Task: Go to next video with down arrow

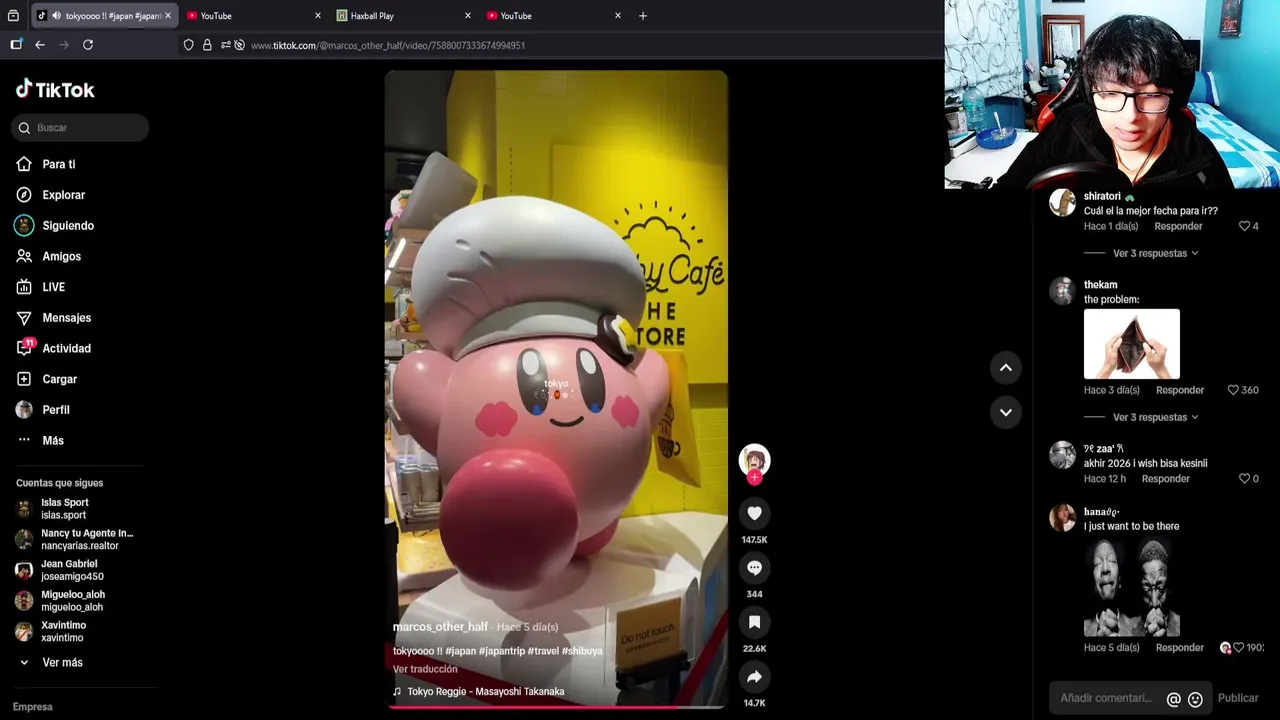Action: (x=1006, y=412)
